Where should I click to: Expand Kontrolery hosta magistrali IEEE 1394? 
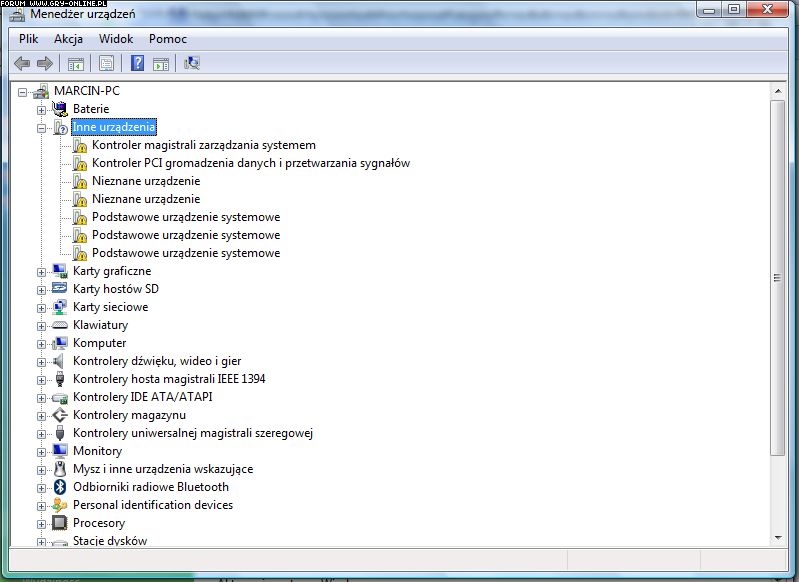[x=41, y=380]
